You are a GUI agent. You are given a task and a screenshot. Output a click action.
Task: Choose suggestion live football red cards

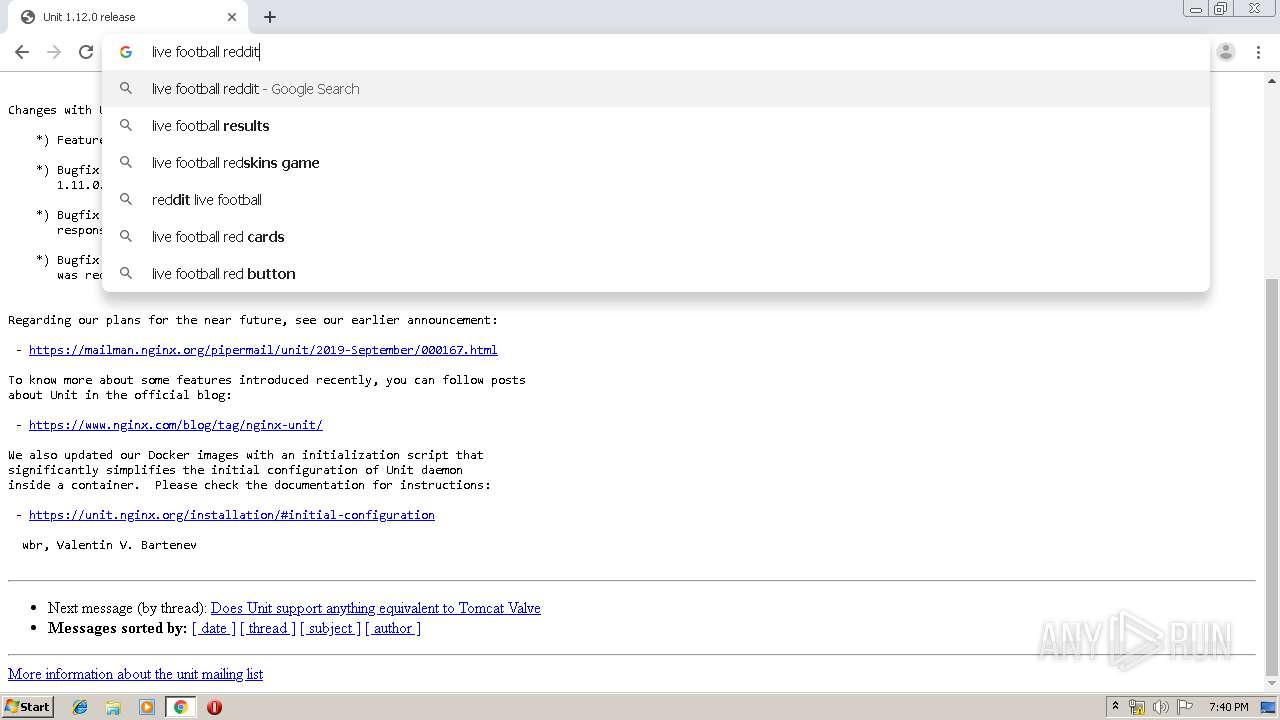click(x=656, y=237)
